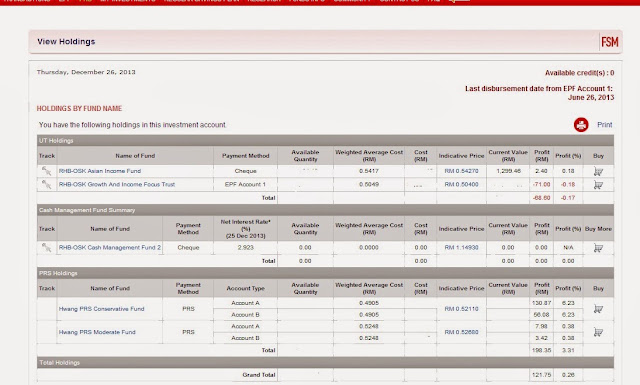
Task: Open RHB-OSK Growth And Income Focus Trust link
Action: [x=117, y=185]
